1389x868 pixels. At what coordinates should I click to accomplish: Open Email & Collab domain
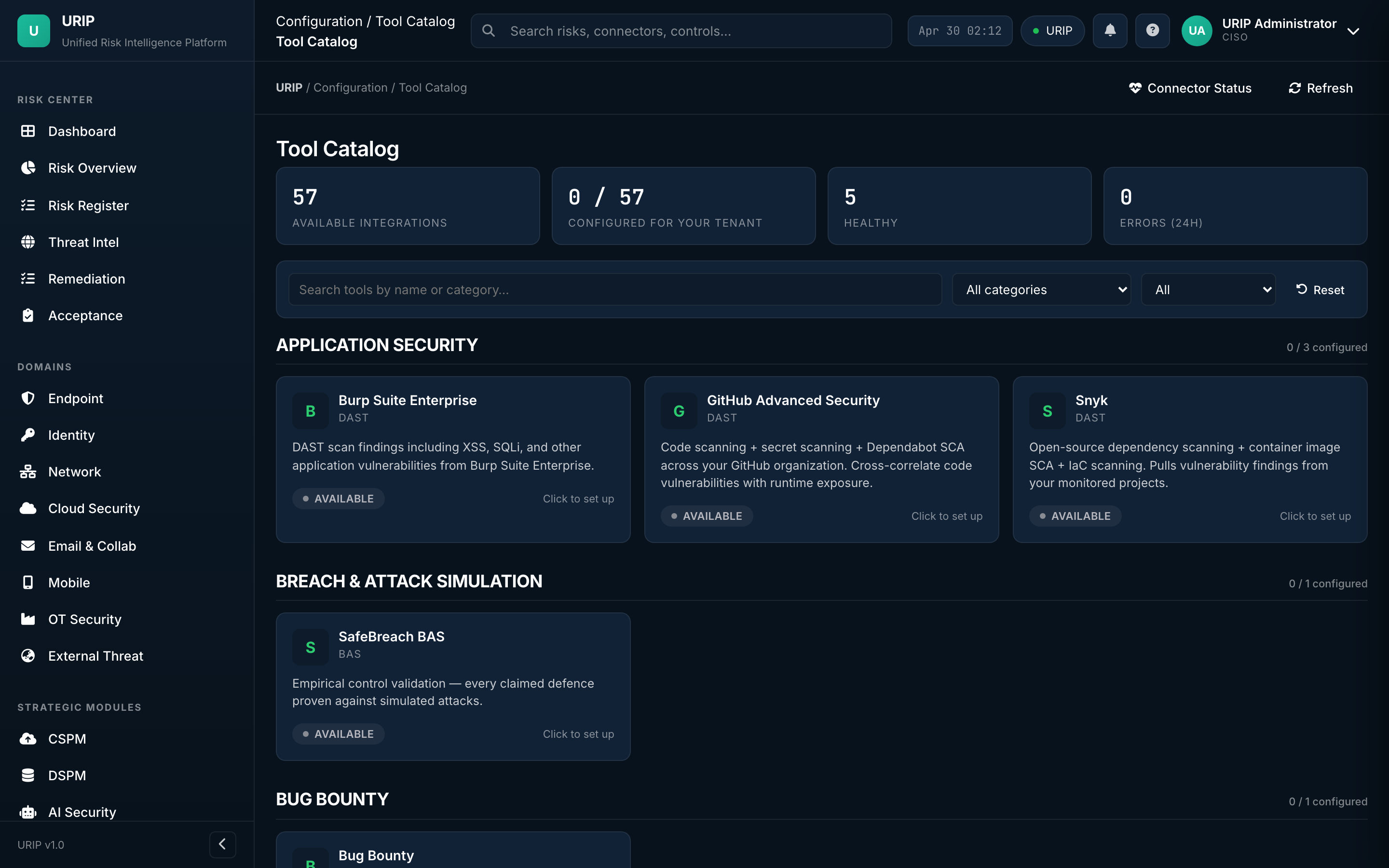point(127,545)
